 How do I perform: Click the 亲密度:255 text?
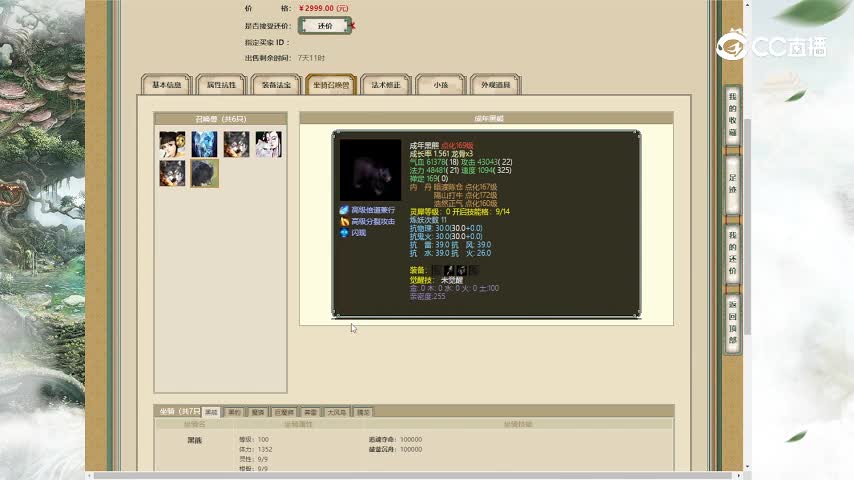coord(428,296)
